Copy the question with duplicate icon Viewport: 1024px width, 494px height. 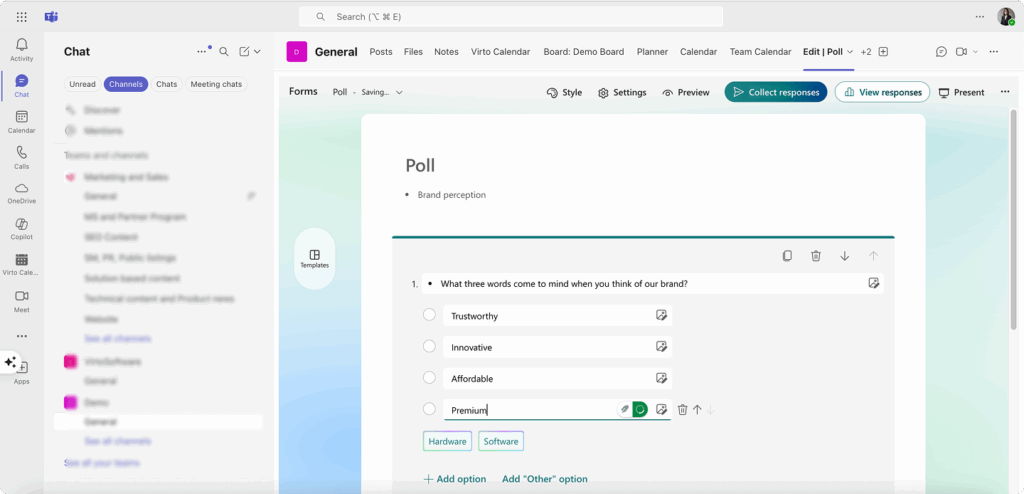(x=788, y=256)
